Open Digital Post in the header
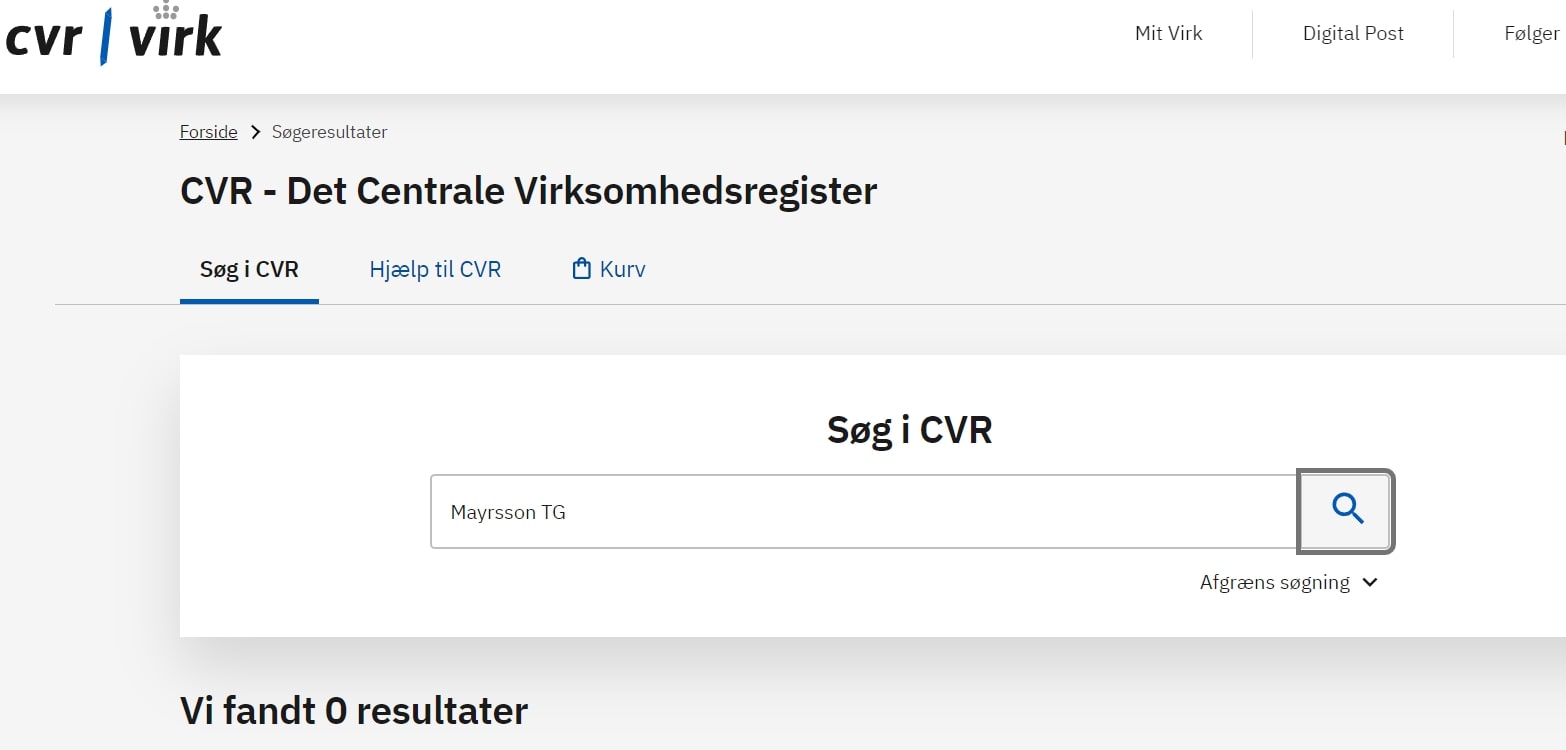Viewport: 1566px width, 750px height. [x=1353, y=33]
